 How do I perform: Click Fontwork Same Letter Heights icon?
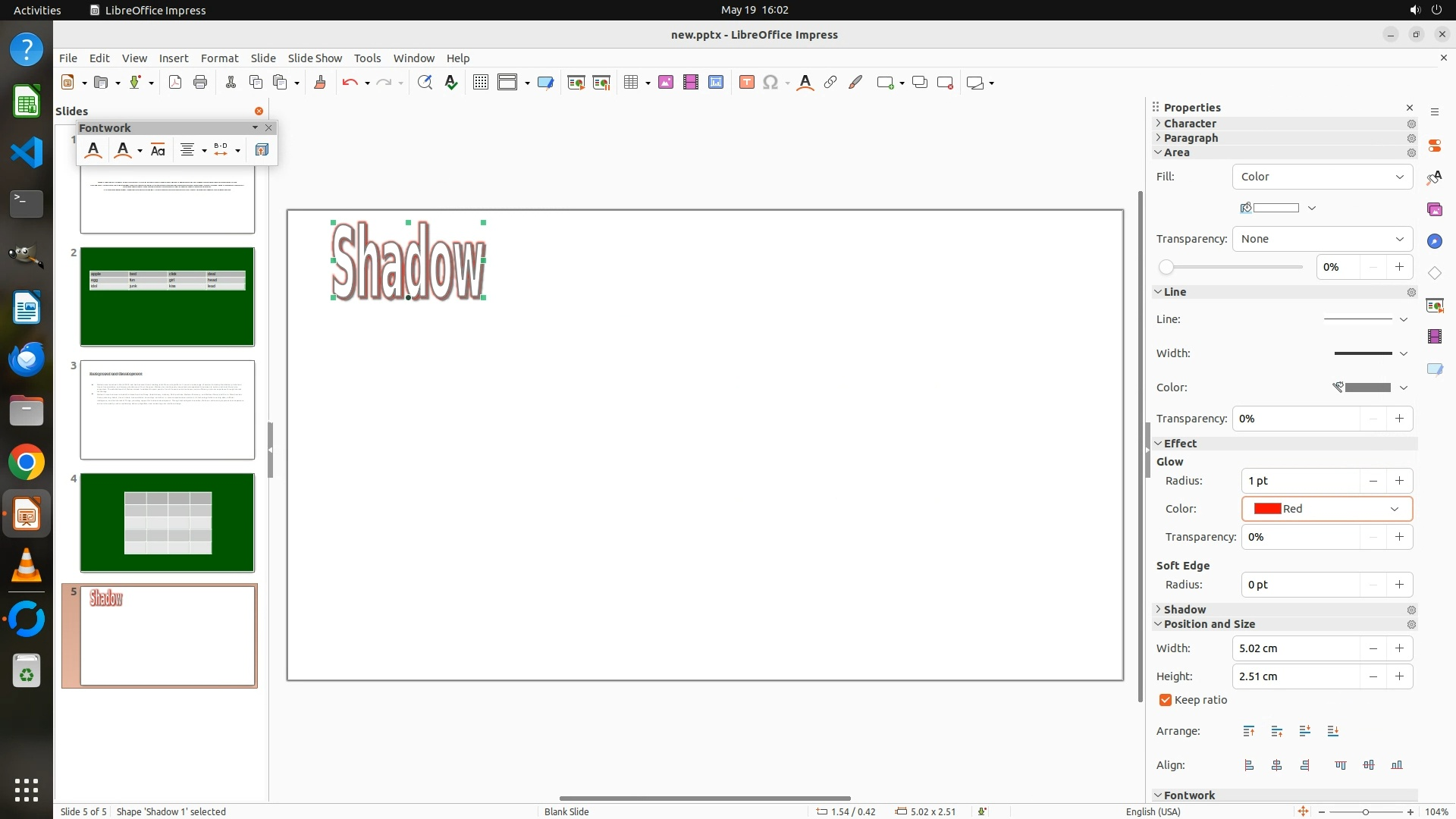tap(158, 150)
